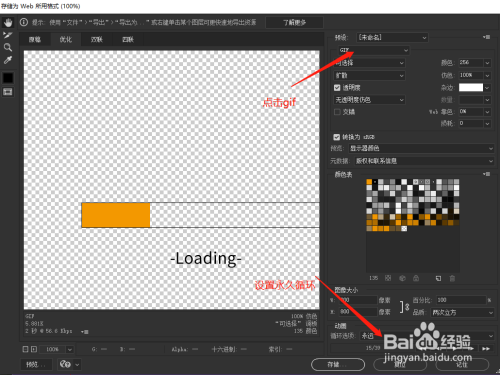Open the 仿色 100% dropdown arrow
Screen dimensions: 500x375
487,75
